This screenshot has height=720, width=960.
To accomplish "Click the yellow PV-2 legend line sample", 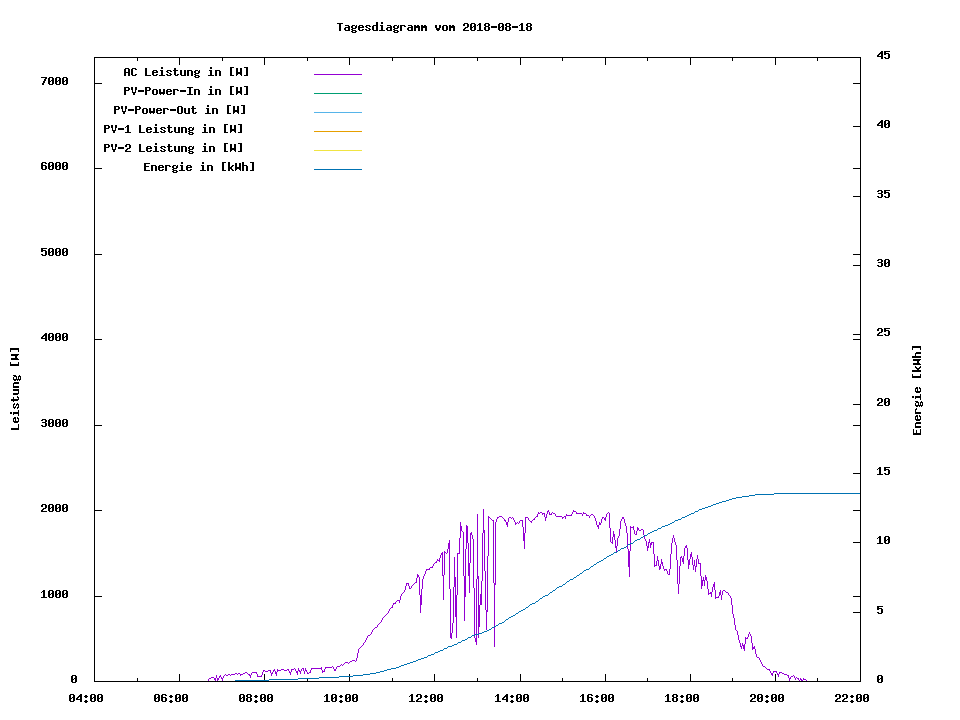I will [337, 150].
